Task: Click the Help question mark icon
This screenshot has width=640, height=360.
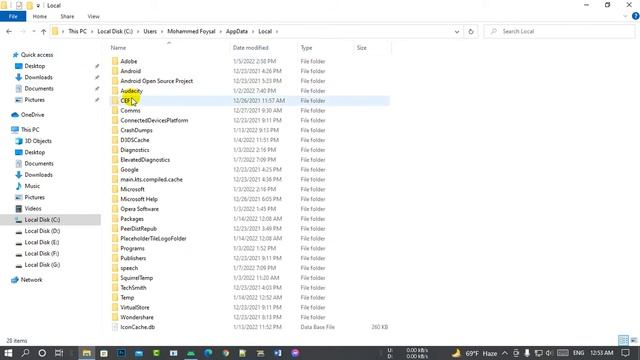Action: click(636, 16)
